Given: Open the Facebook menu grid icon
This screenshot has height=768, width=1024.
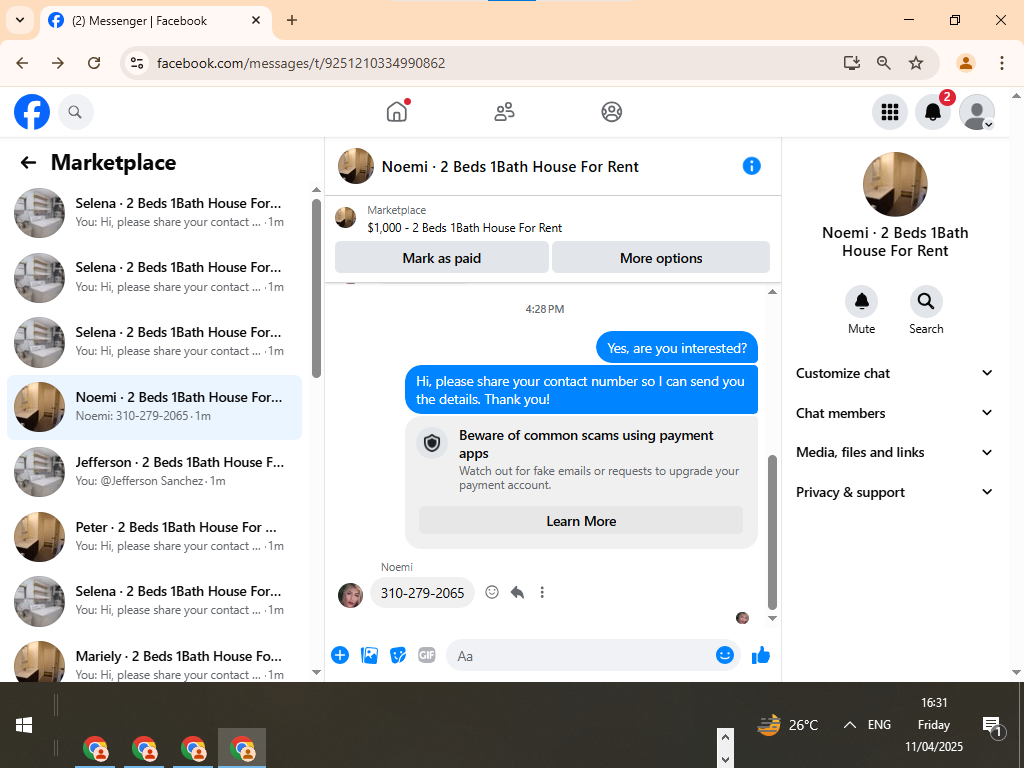Looking at the screenshot, I should (x=889, y=112).
